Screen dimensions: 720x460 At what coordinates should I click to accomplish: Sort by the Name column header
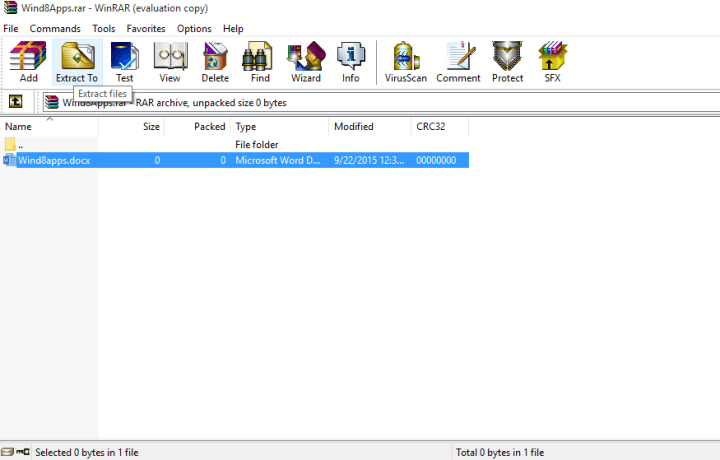coord(49,127)
